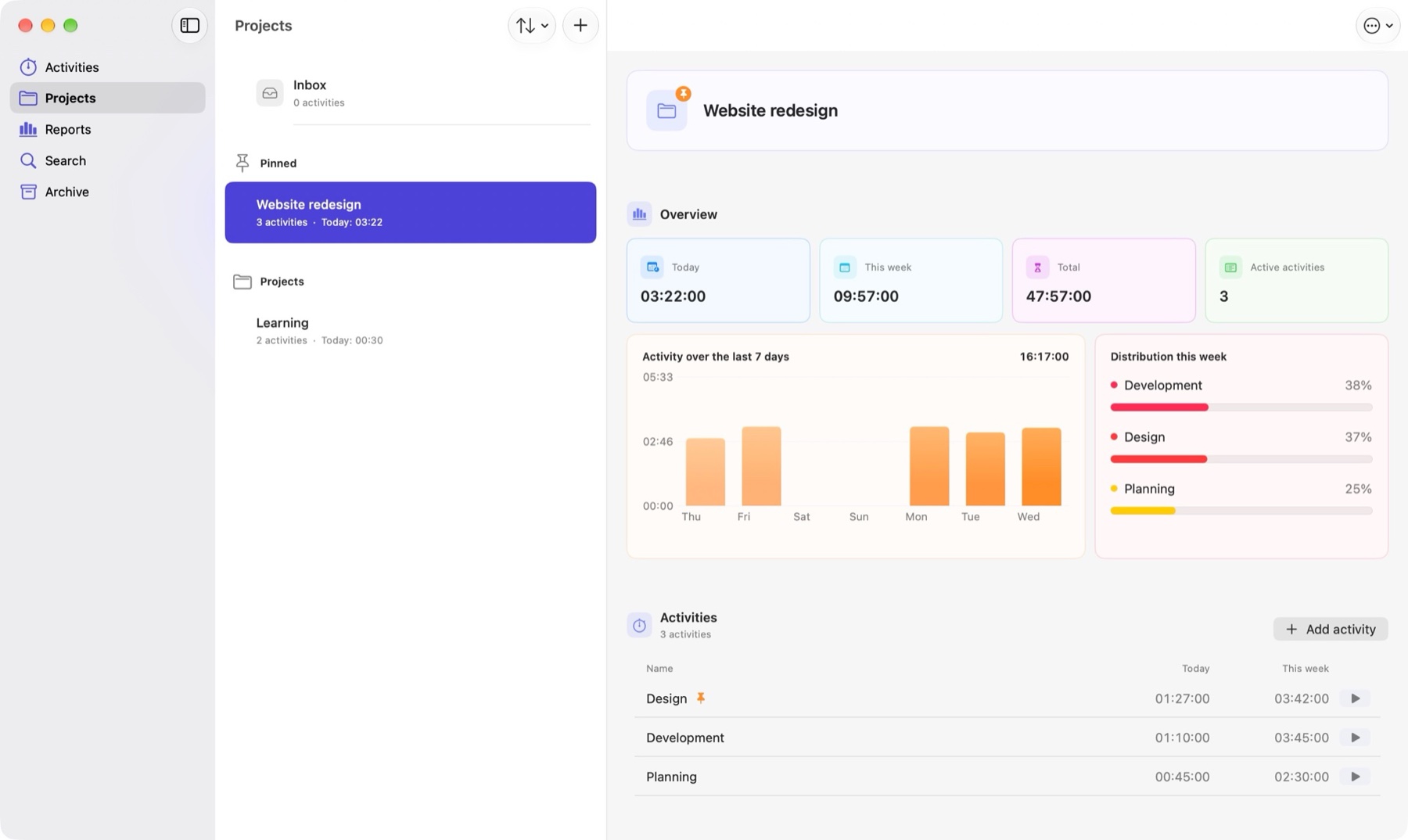Click the Add activity button
Viewport: 1408px width, 840px height.
coord(1330,630)
